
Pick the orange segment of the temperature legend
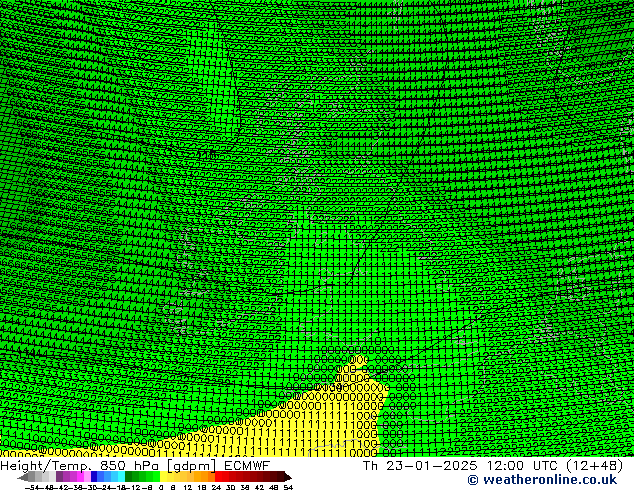(x=198, y=477)
